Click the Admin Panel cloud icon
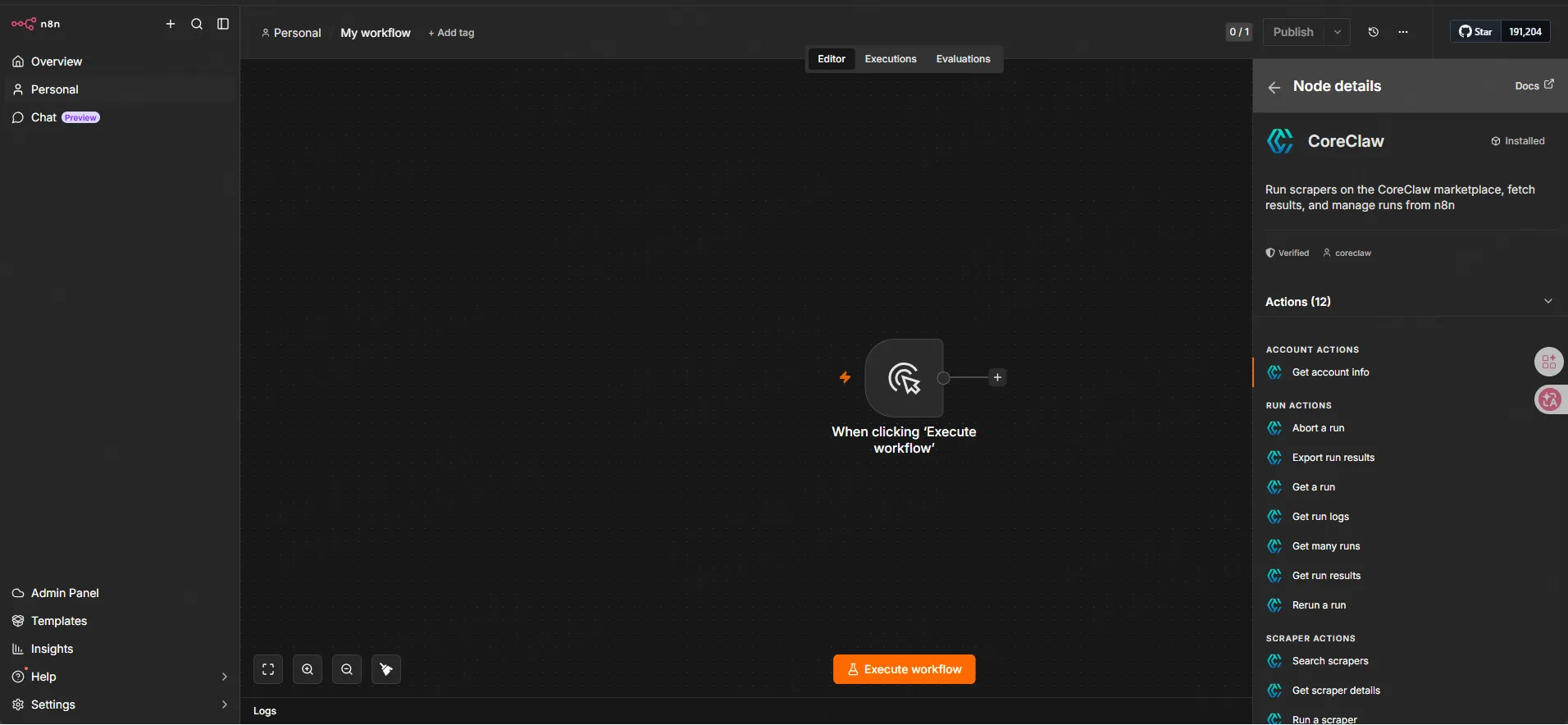Viewport: 1568px width, 725px height. pos(18,593)
